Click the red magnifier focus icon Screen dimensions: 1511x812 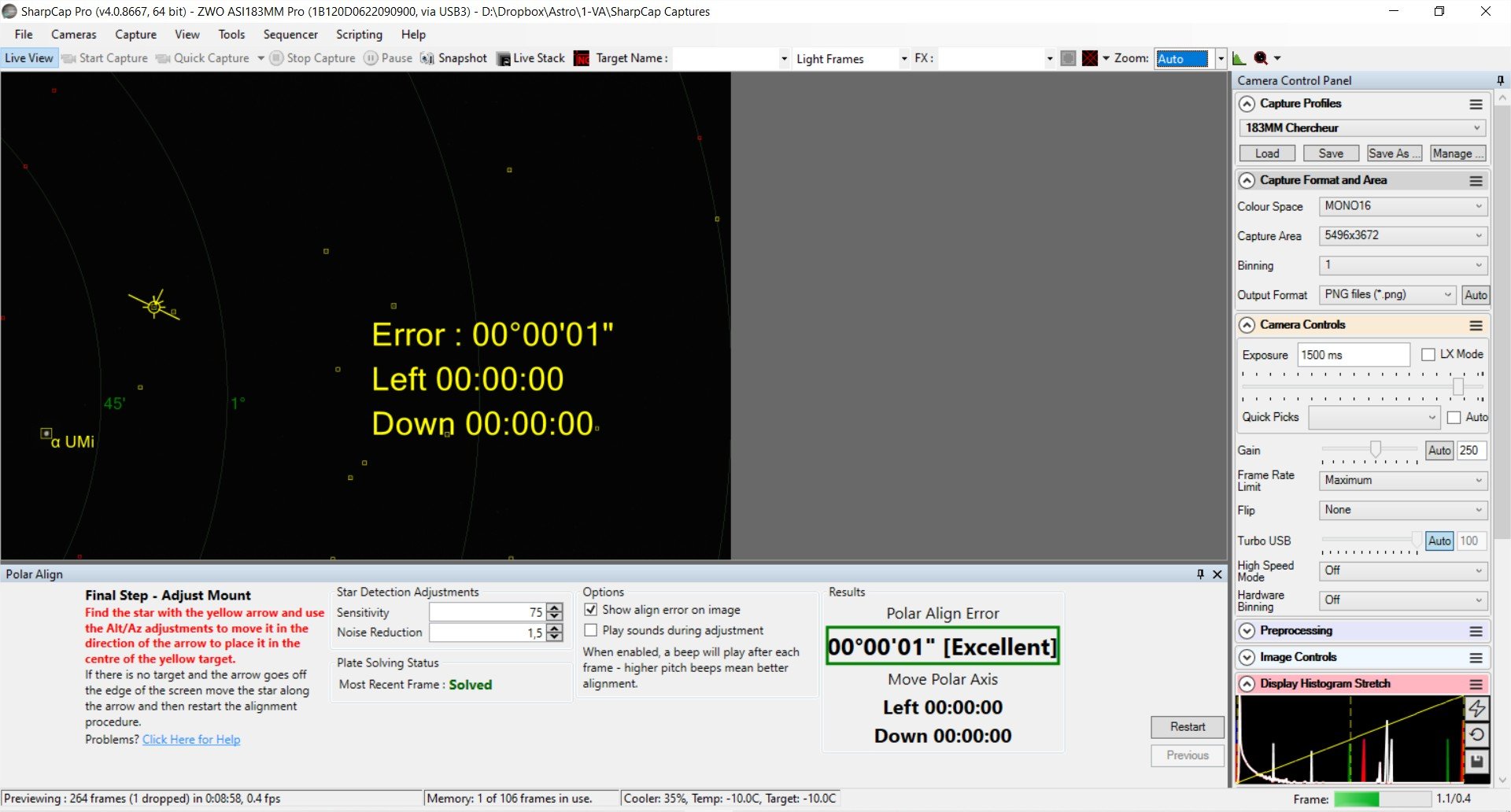[1261, 58]
